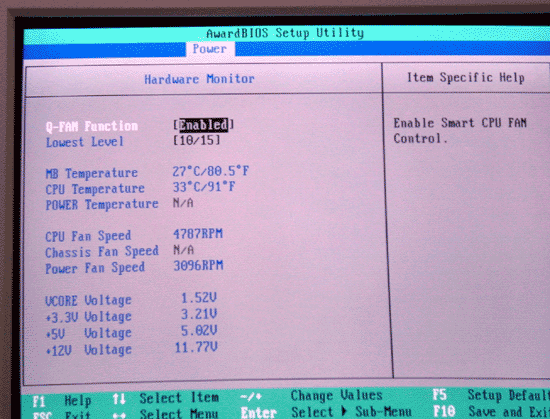Click the Power Fan Speed label
The height and width of the screenshot is (419, 550).
click(95, 268)
